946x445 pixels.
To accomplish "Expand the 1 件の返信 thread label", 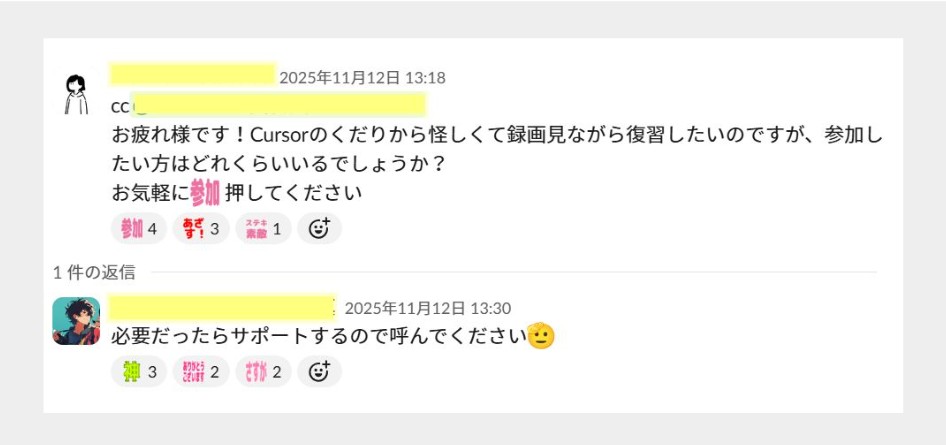I will click(x=94, y=273).
